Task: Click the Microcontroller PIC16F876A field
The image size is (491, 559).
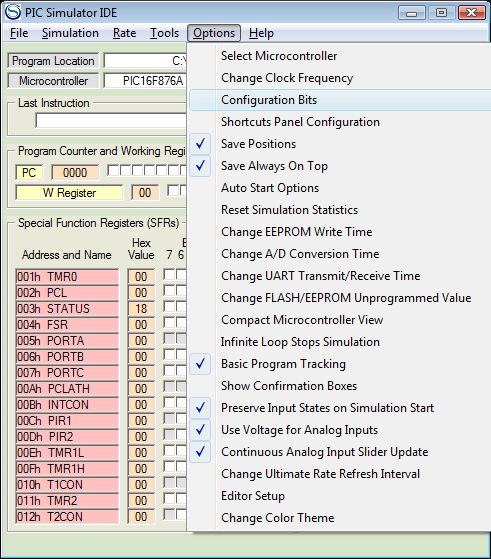Action: [145, 81]
